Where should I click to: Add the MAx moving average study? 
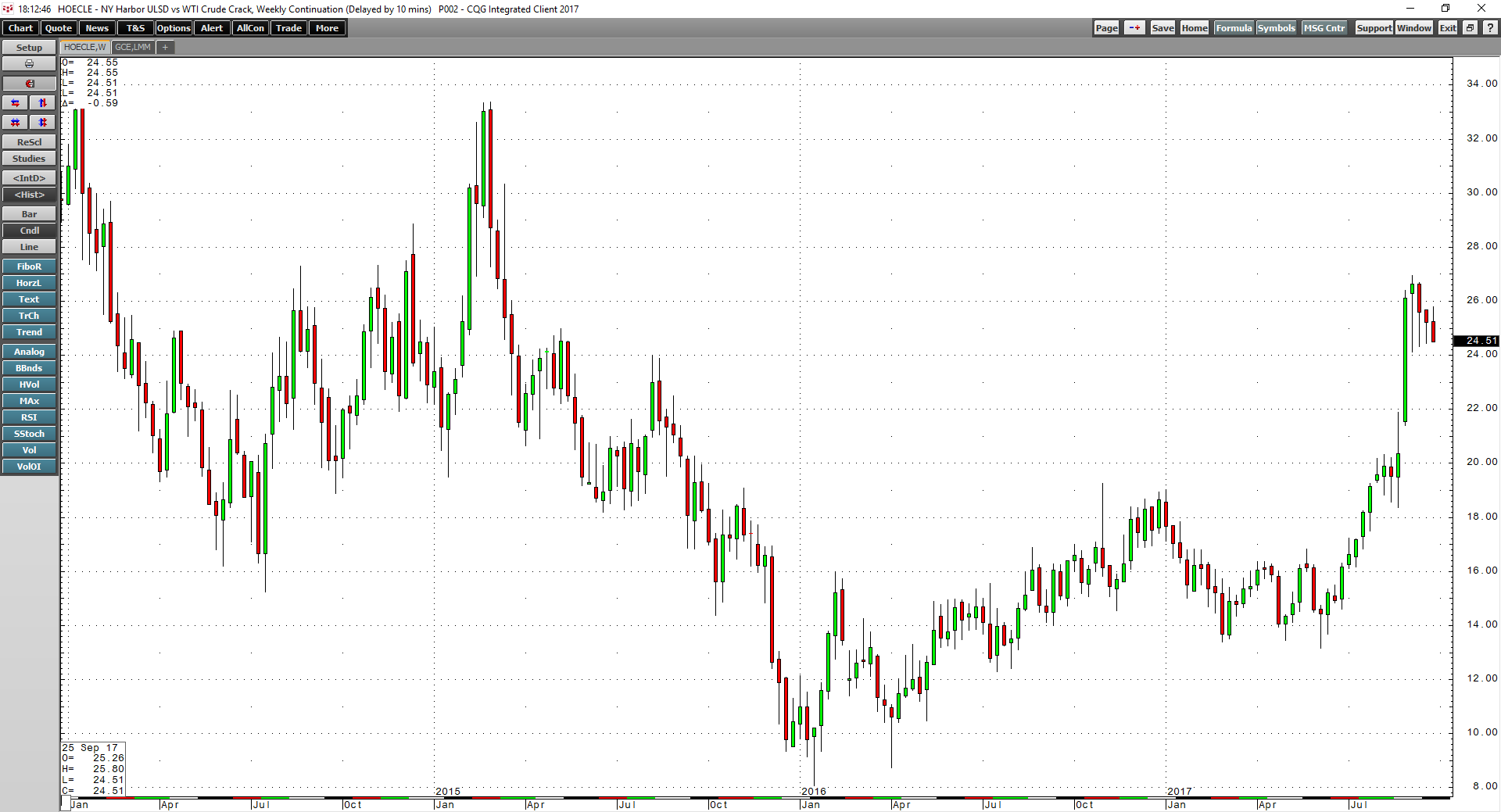pos(29,401)
